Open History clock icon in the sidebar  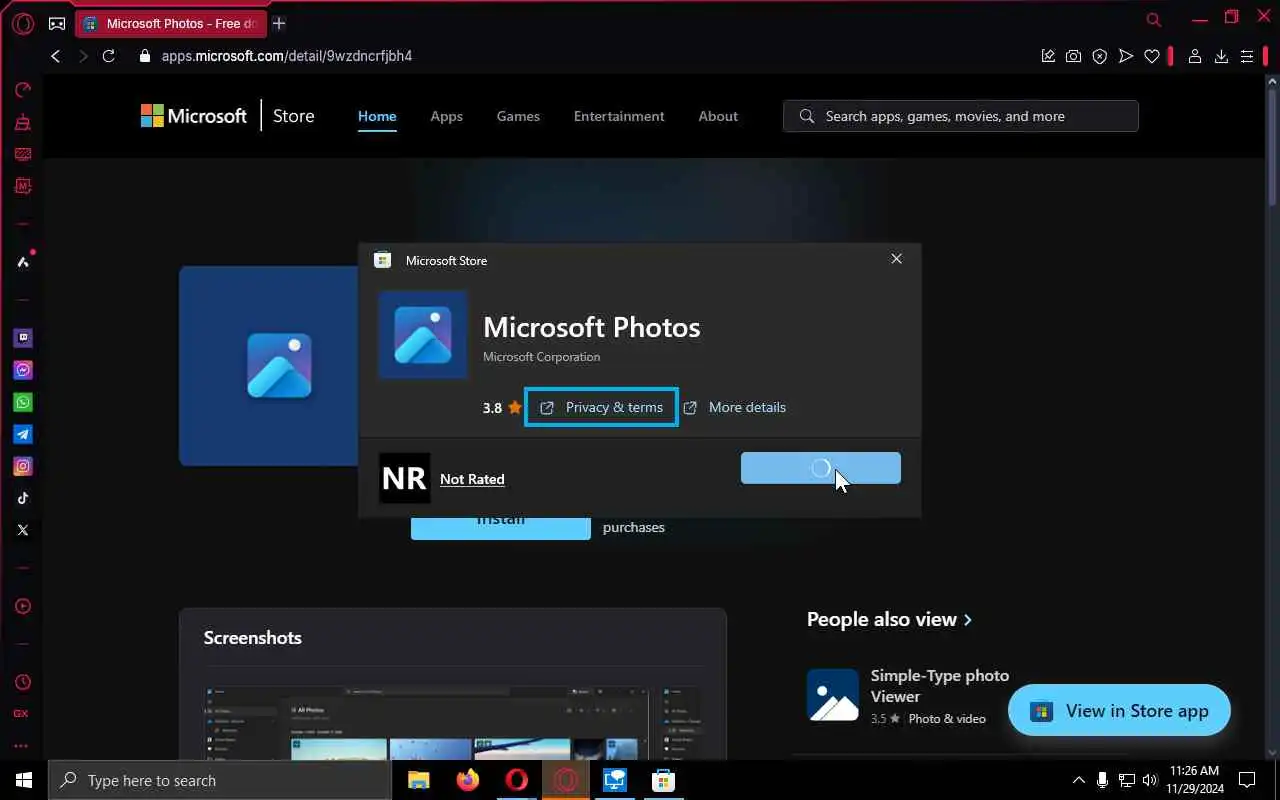pyautogui.click(x=22, y=682)
